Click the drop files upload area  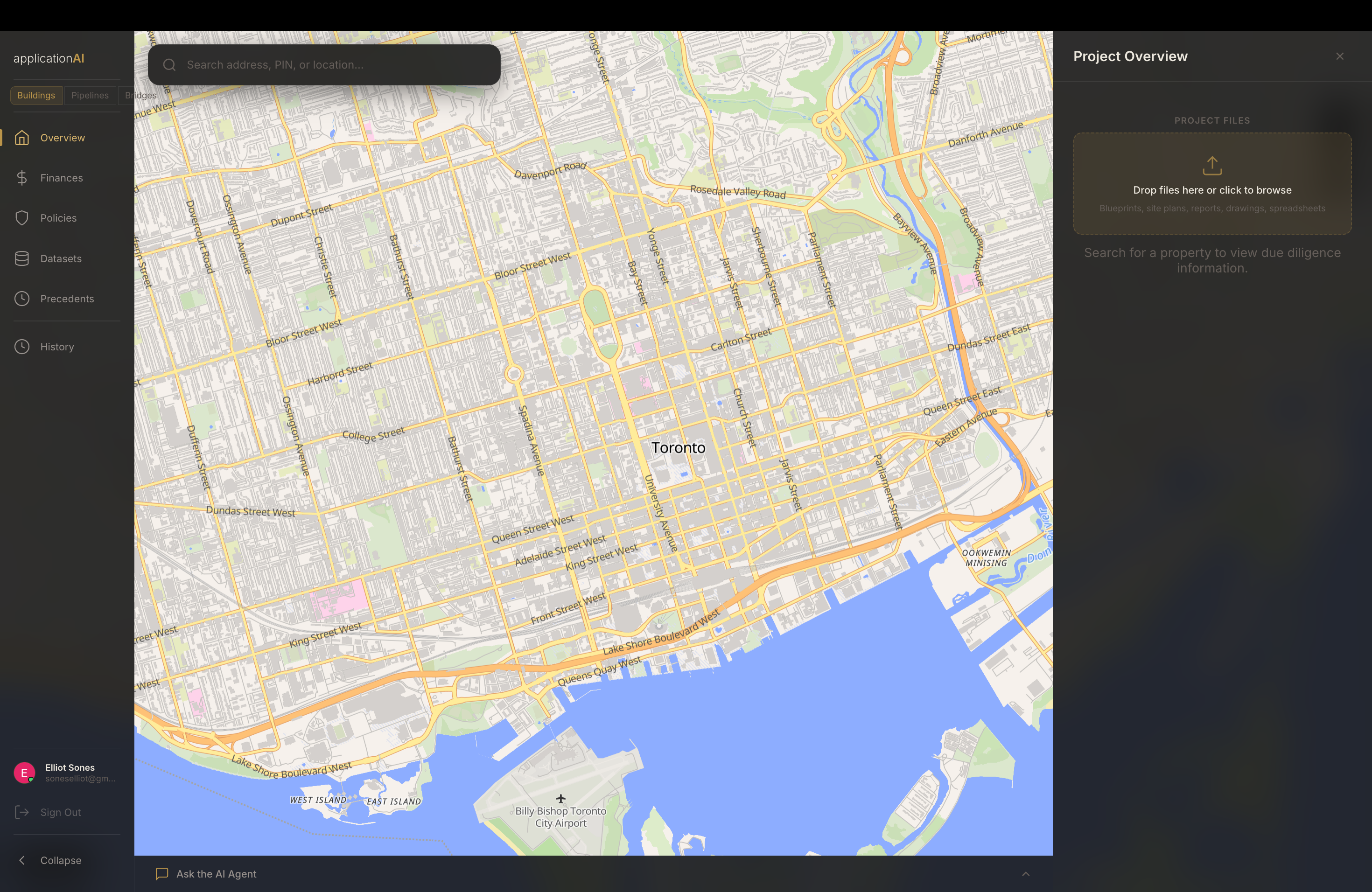1212,190
